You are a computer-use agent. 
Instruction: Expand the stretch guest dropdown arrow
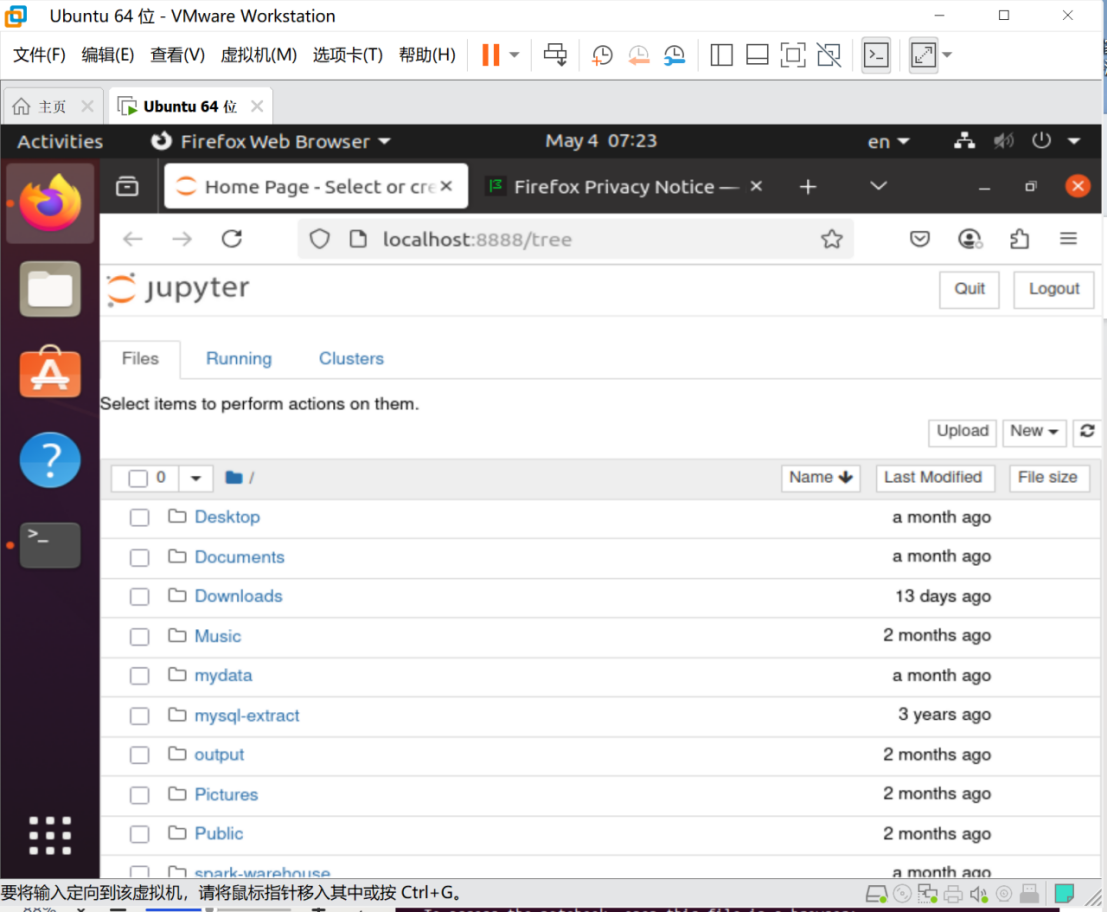[948, 54]
